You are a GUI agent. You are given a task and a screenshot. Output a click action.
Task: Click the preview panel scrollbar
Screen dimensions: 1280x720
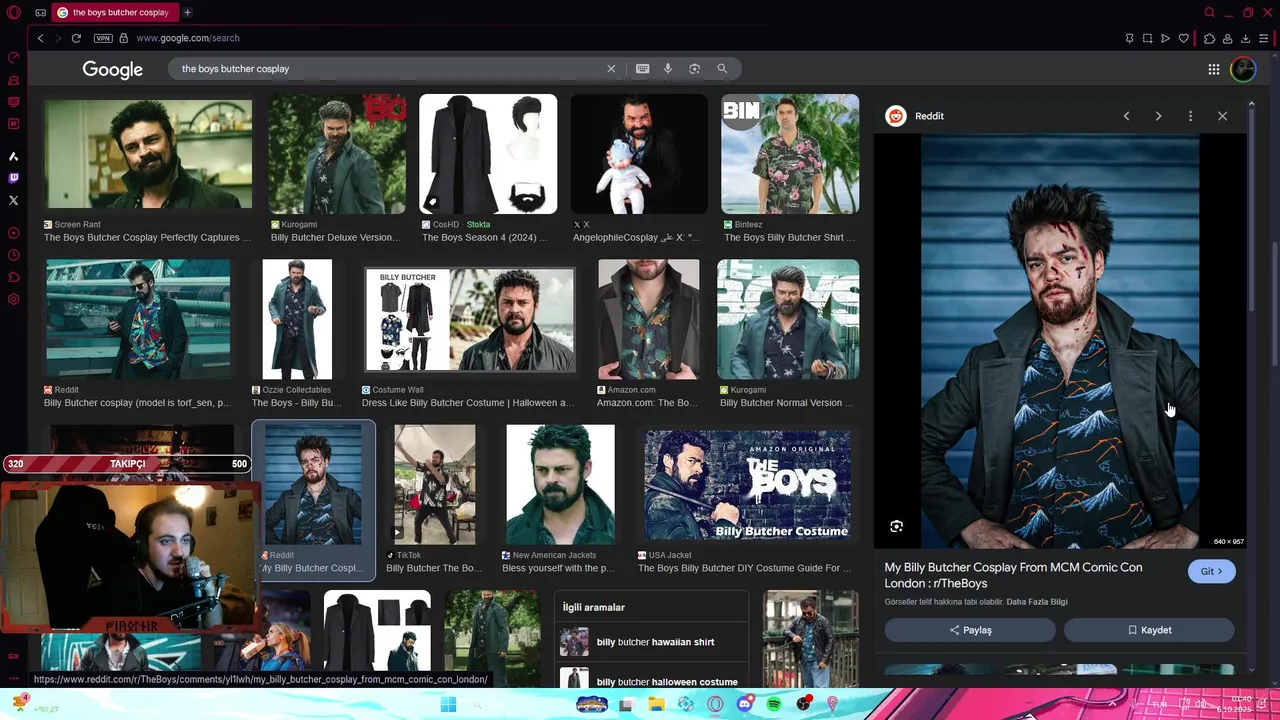pos(1251,210)
